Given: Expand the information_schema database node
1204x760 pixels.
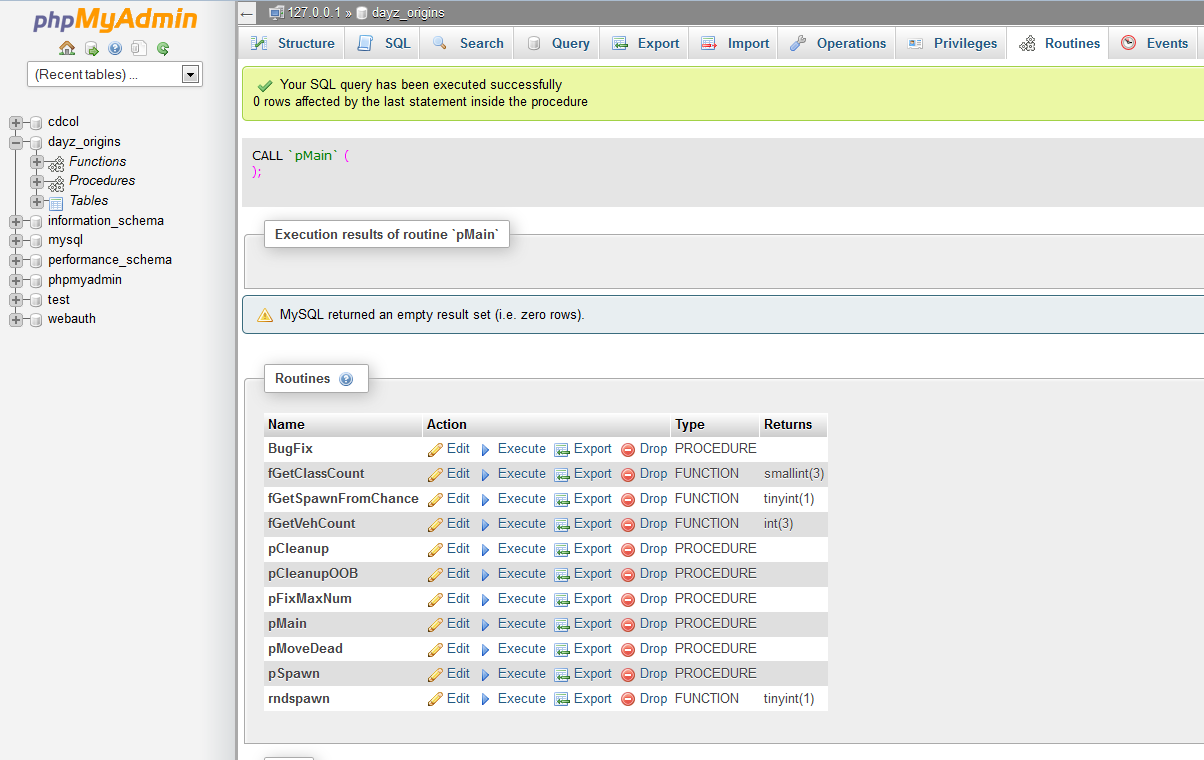Looking at the screenshot, I should tap(15, 221).
